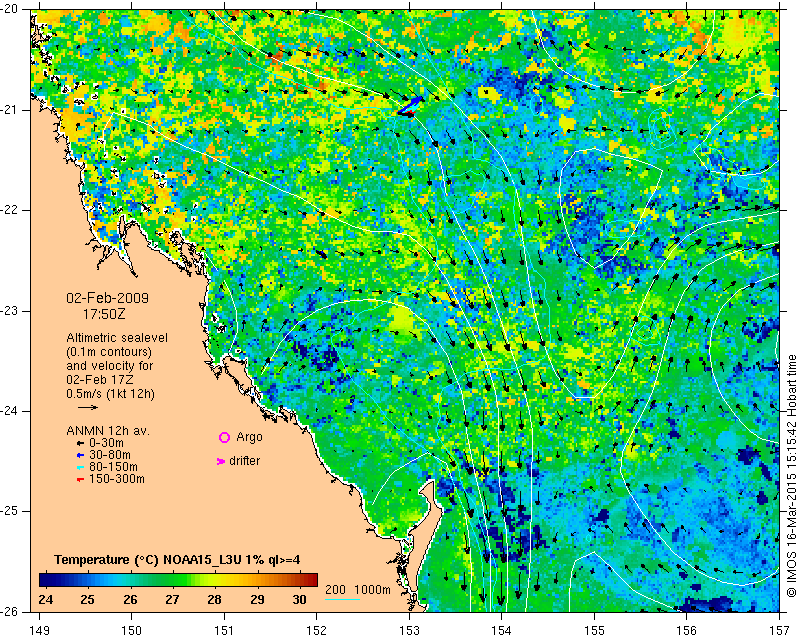Click latitude axis label '-23'
The height and width of the screenshot is (640, 800).
coord(9,311)
